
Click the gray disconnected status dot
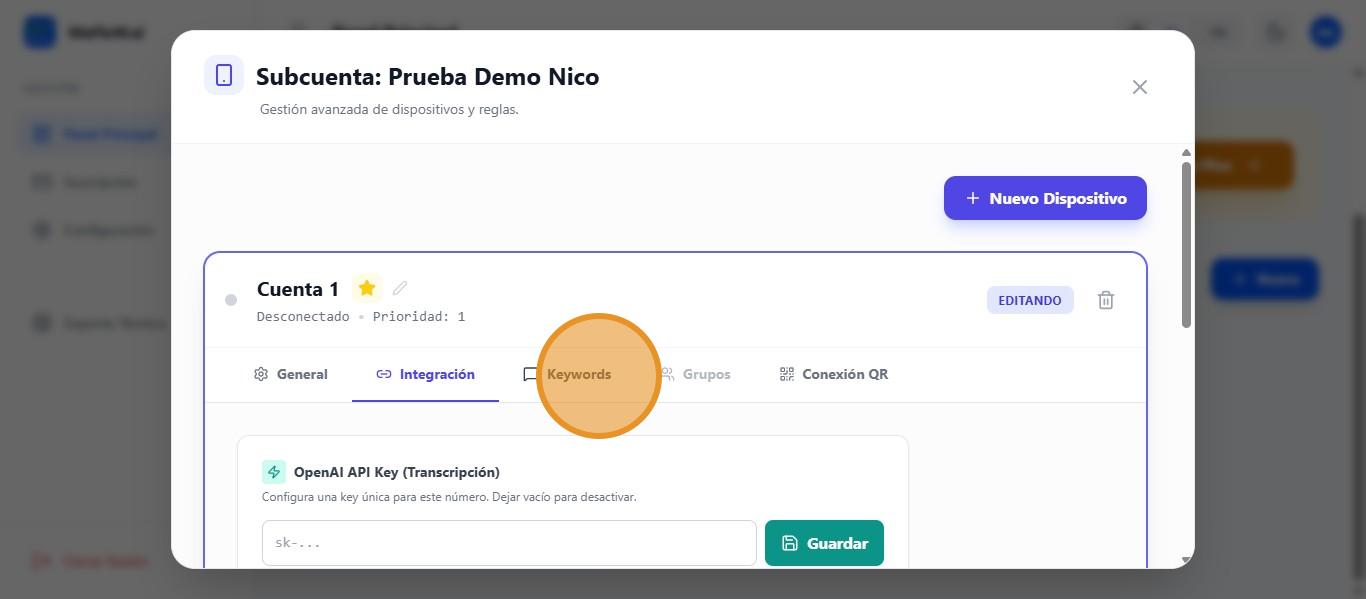point(231,300)
